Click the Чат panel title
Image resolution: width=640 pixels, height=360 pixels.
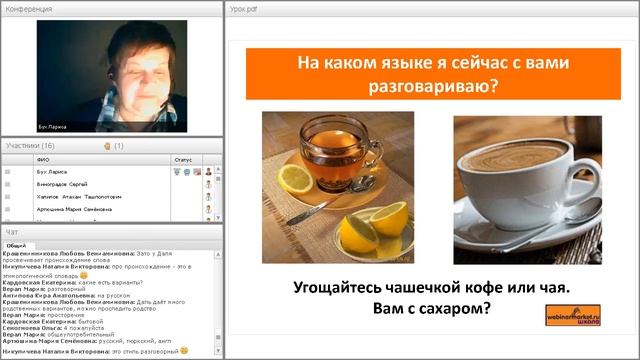12,232
